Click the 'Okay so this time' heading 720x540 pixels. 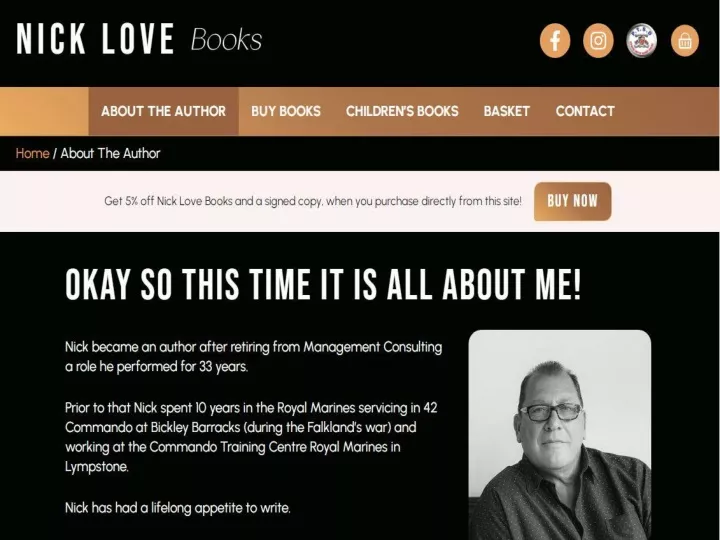(323, 284)
